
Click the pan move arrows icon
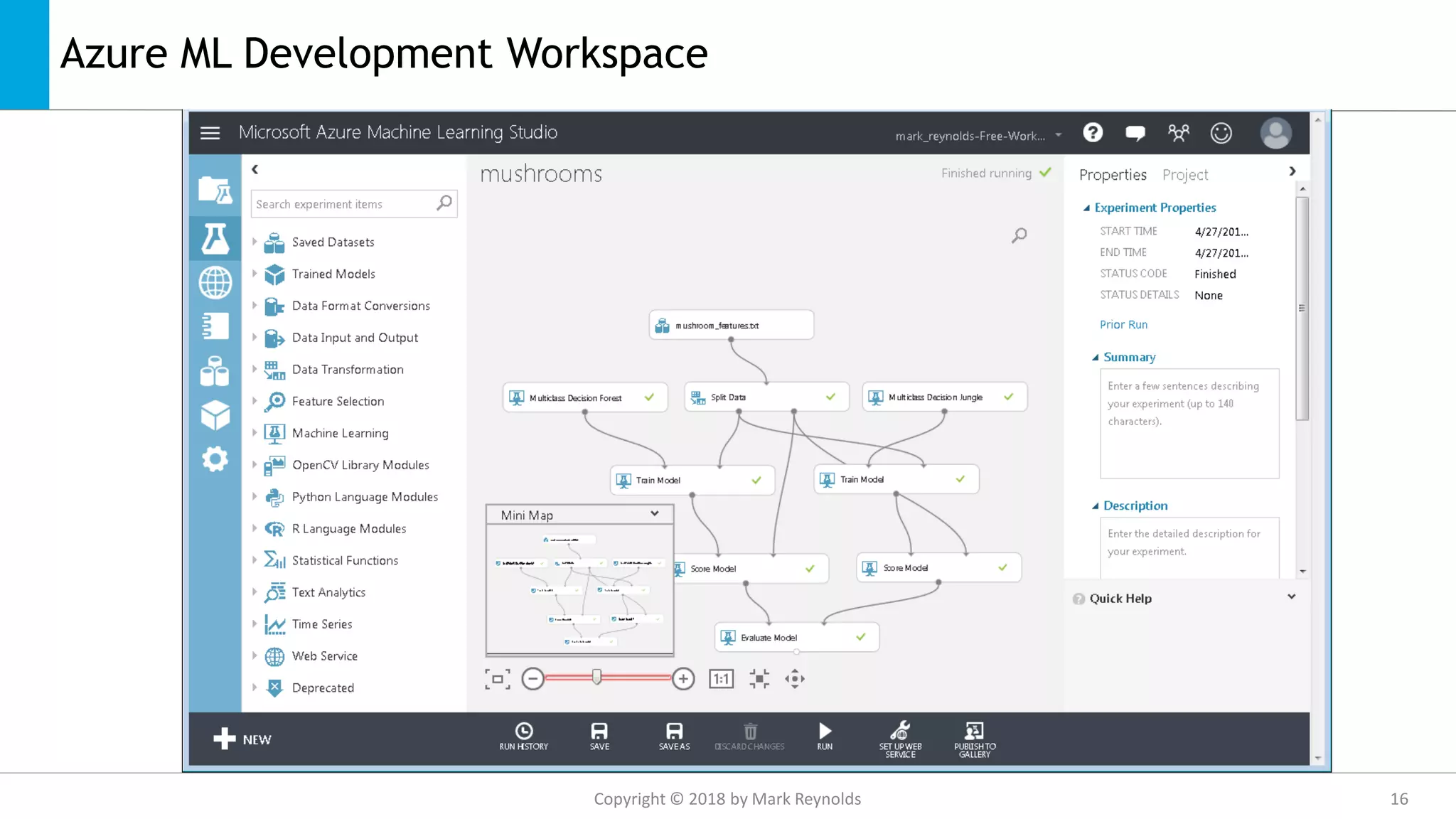coord(795,679)
